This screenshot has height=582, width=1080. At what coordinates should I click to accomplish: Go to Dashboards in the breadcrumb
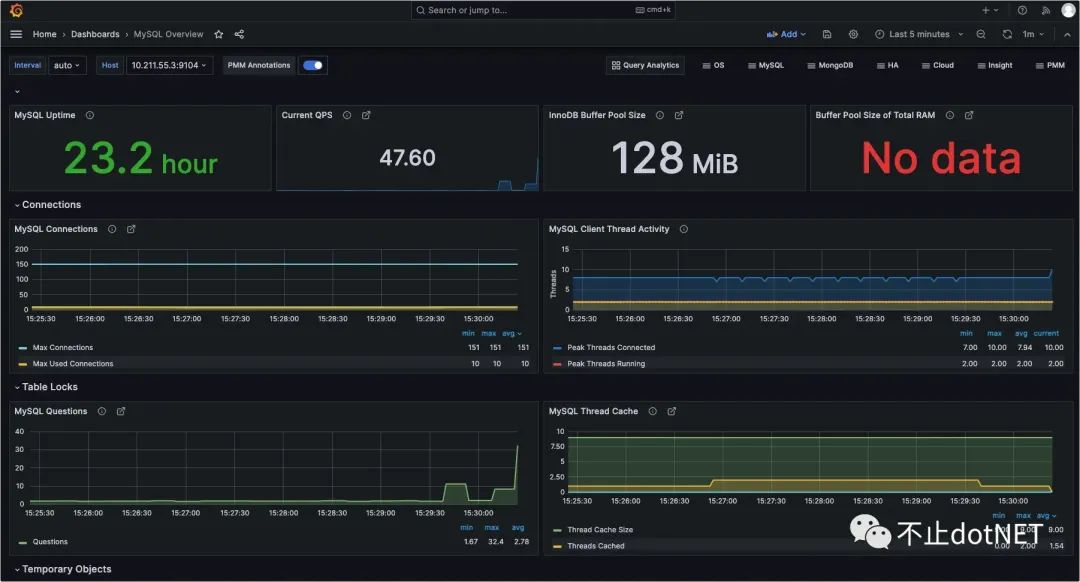(95, 34)
